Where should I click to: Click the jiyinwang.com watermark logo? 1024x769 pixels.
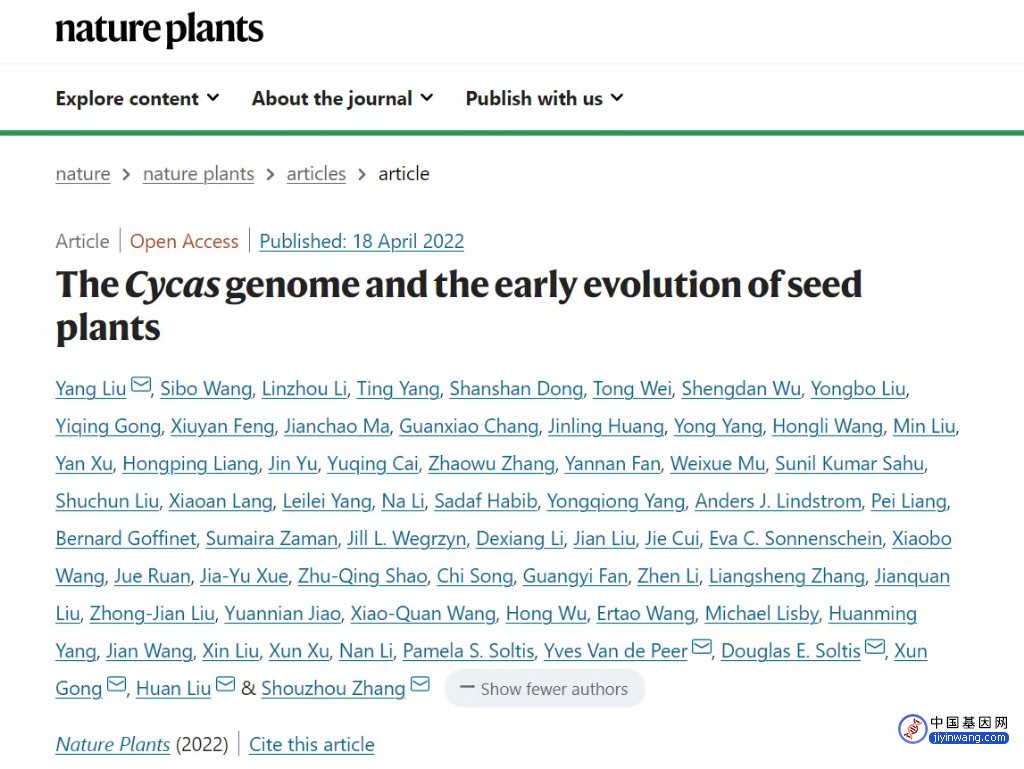coord(954,729)
